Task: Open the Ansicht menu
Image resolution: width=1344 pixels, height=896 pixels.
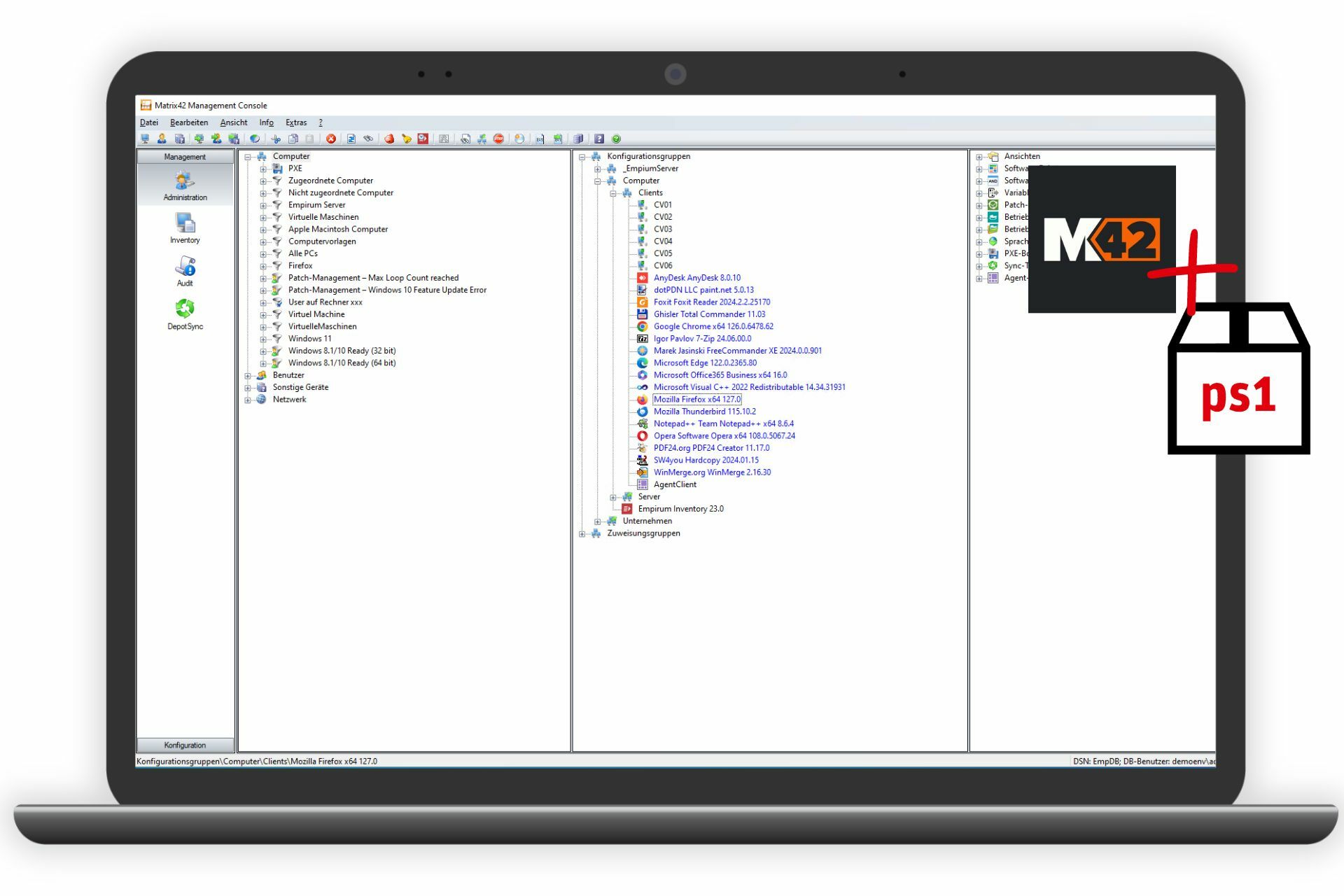Action: tap(234, 122)
